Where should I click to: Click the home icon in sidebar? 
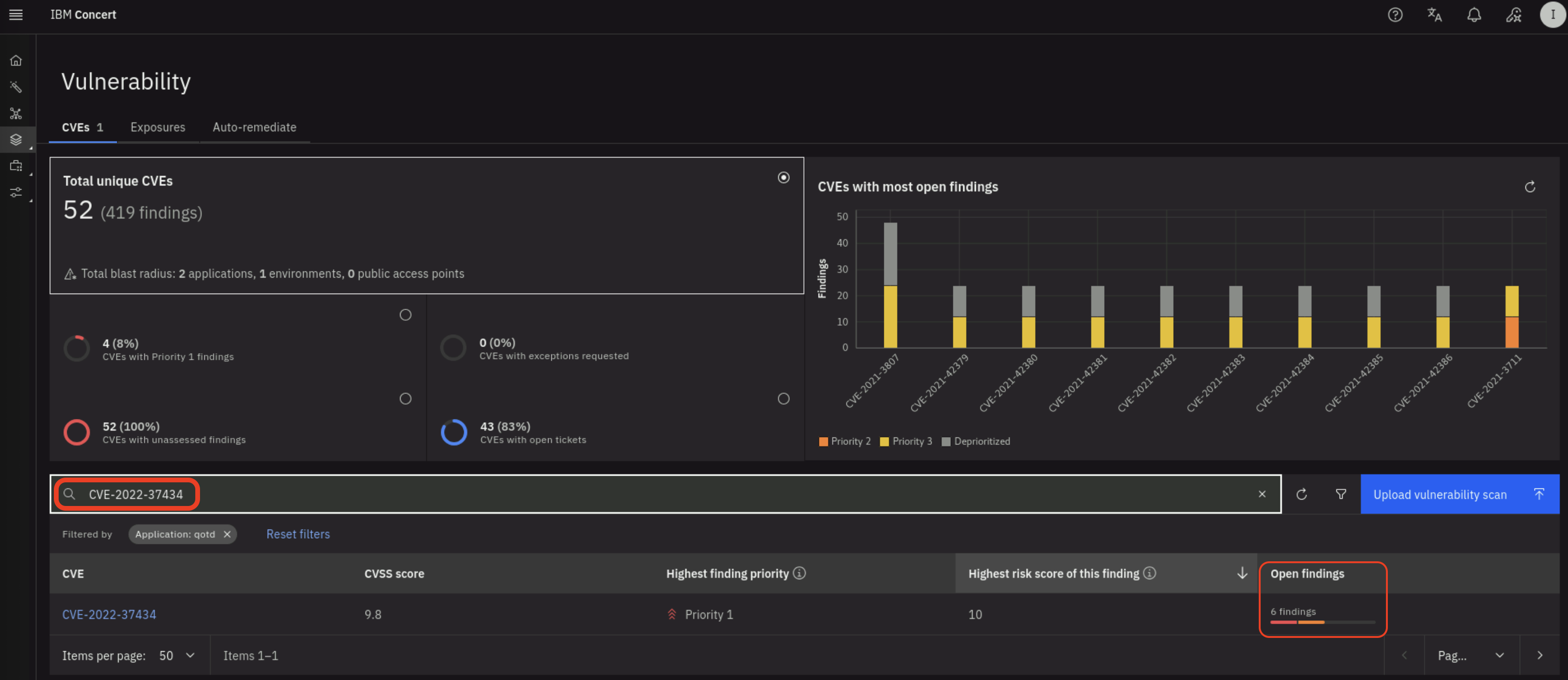pos(16,60)
